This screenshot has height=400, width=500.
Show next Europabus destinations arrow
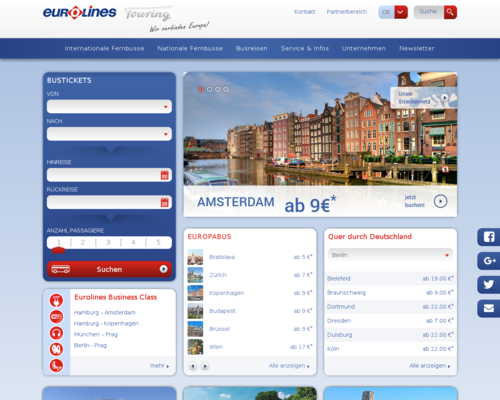(x=205, y=366)
